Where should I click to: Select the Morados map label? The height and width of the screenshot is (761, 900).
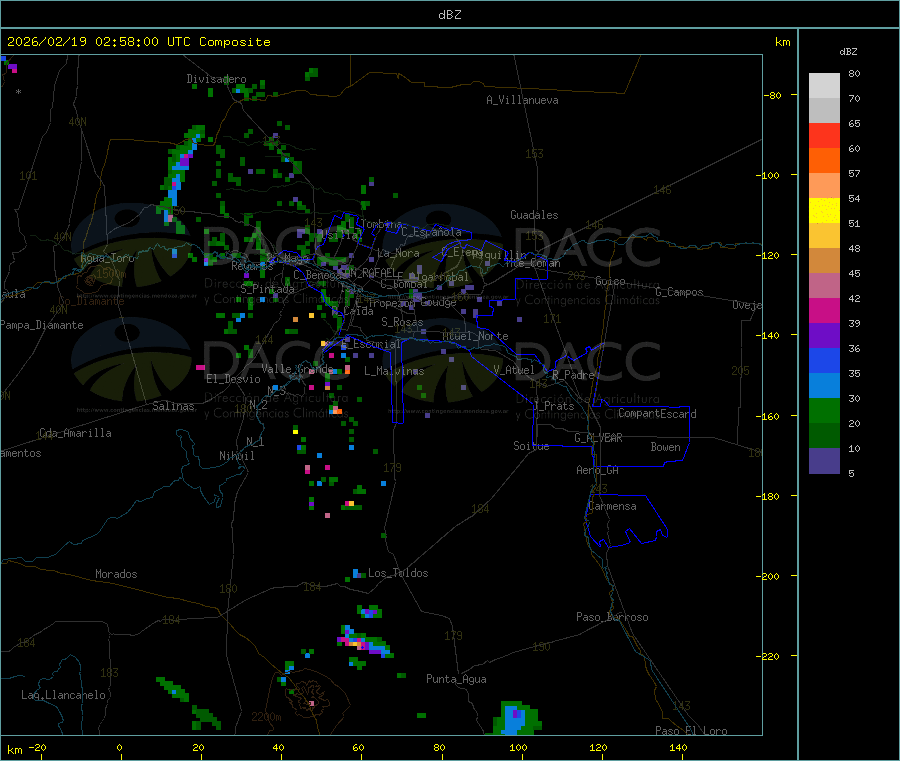pyautogui.click(x=116, y=574)
